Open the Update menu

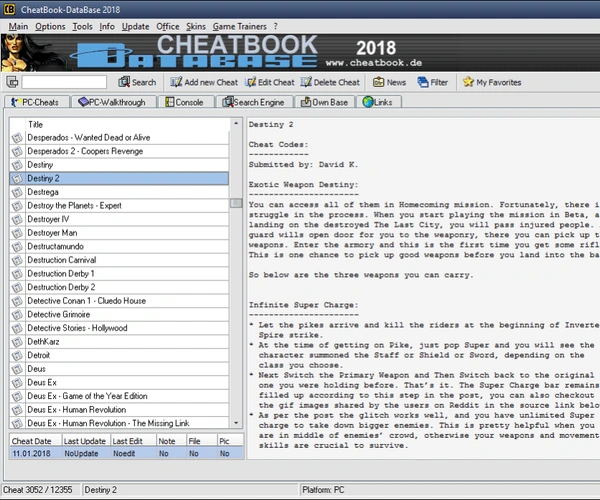135,26
